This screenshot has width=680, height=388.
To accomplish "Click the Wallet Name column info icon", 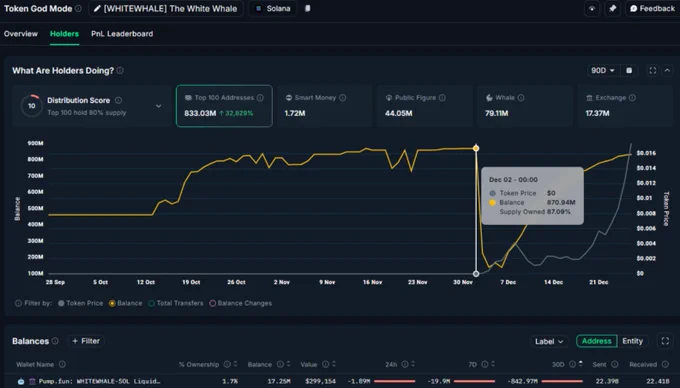I will [x=62, y=364].
